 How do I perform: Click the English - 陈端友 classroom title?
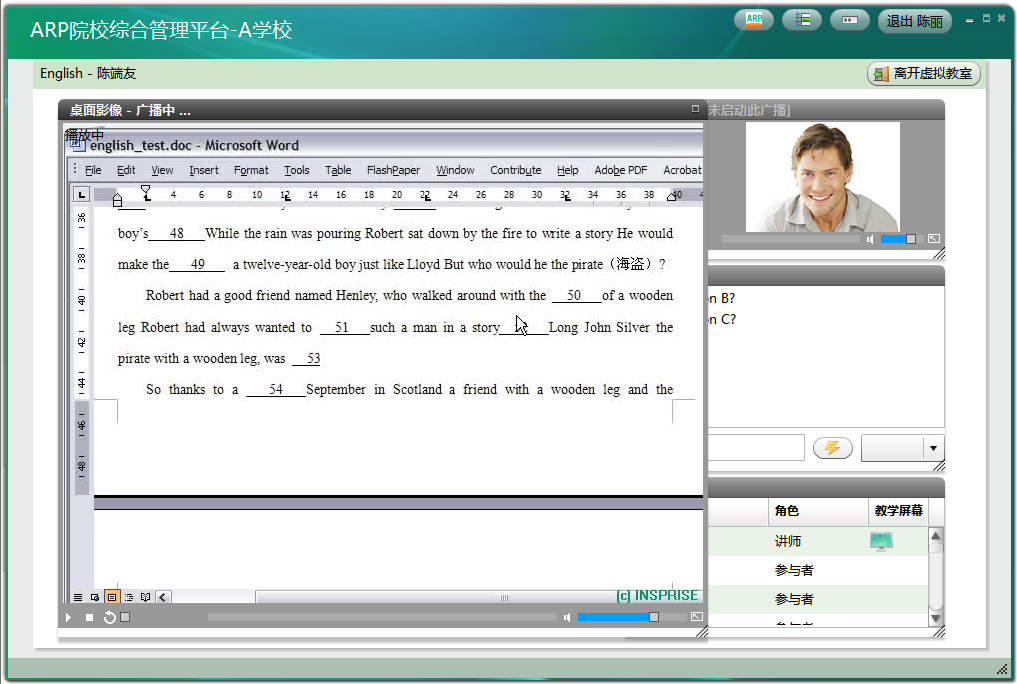pos(88,73)
